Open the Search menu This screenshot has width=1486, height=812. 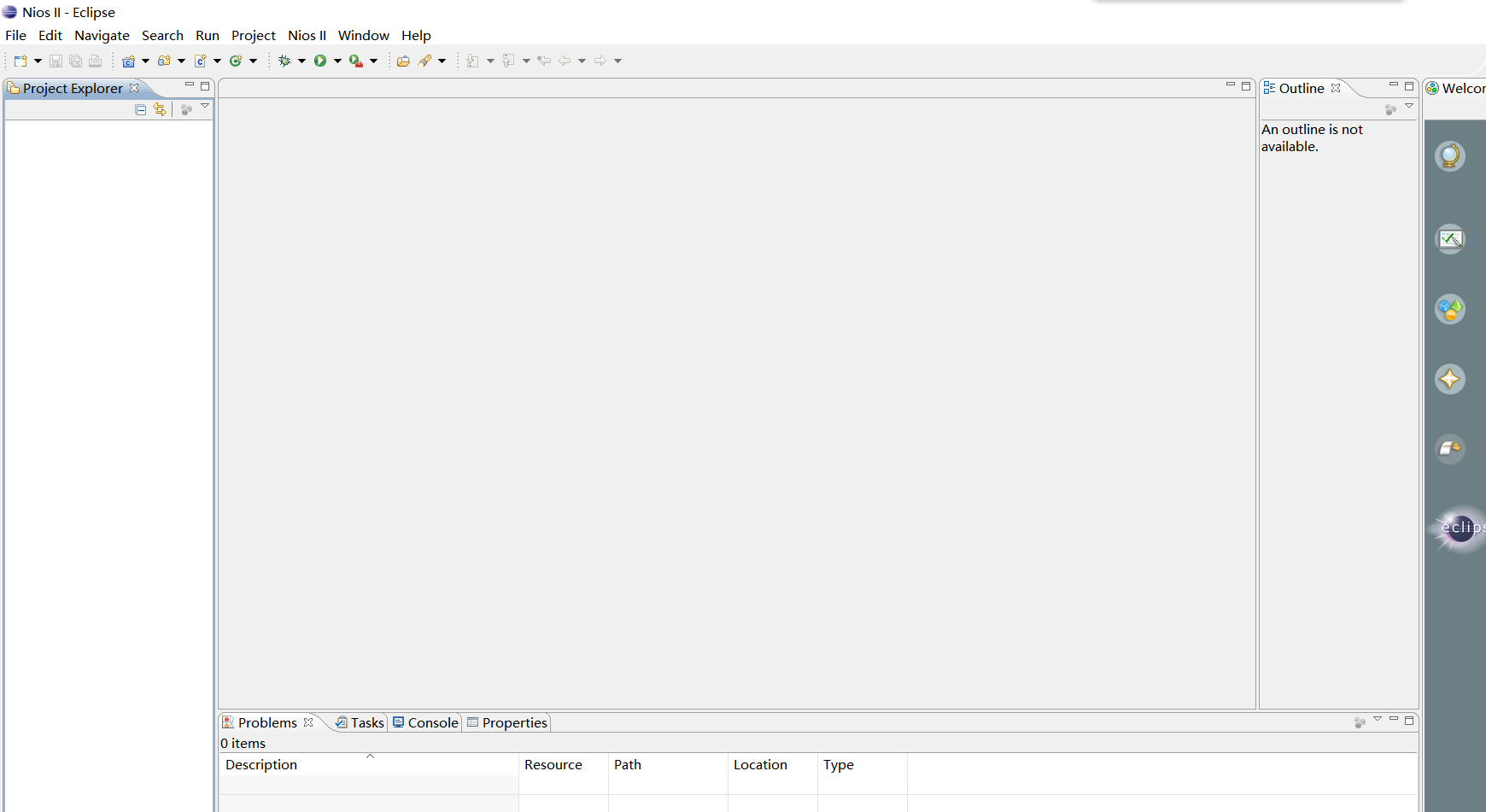click(162, 35)
